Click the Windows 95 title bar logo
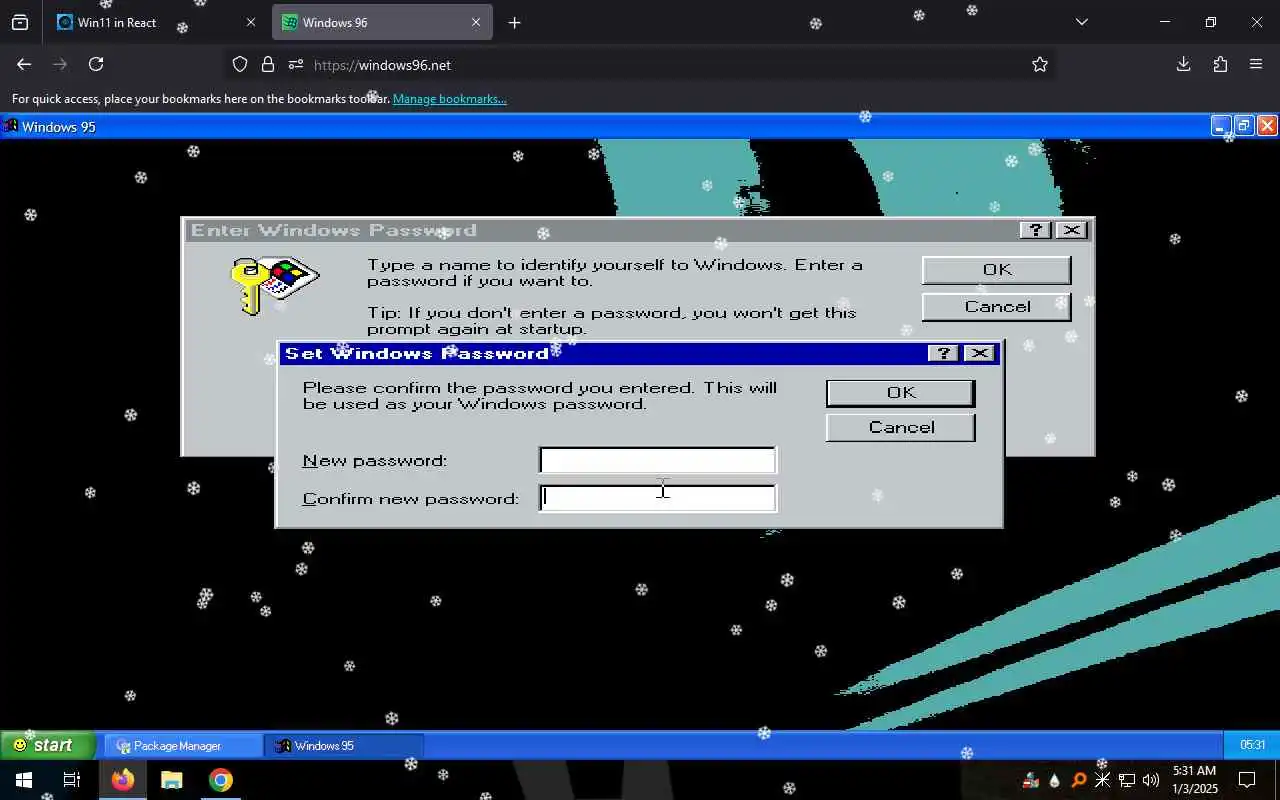 10,126
